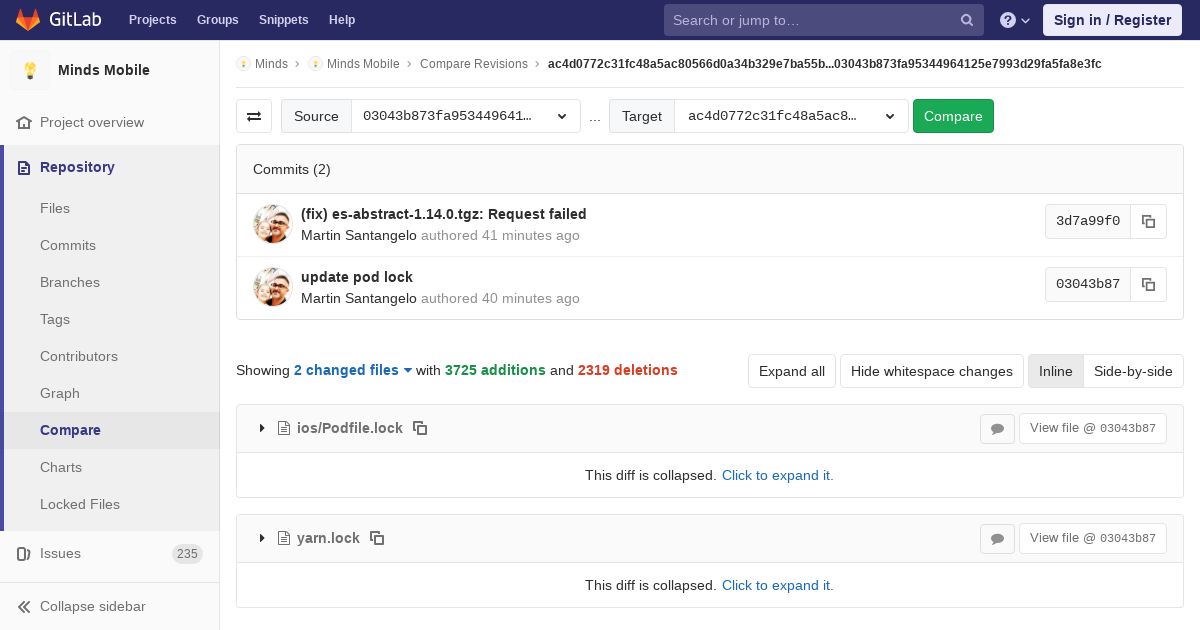
Task: Open the Help link in navbar
Action: pyautogui.click(x=342, y=19)
